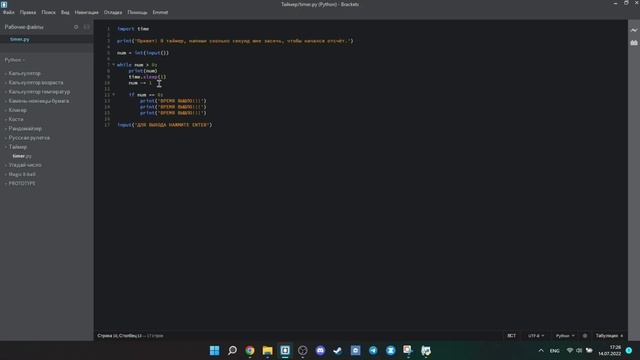Expand the Кликер folder

tap(18, 110)
